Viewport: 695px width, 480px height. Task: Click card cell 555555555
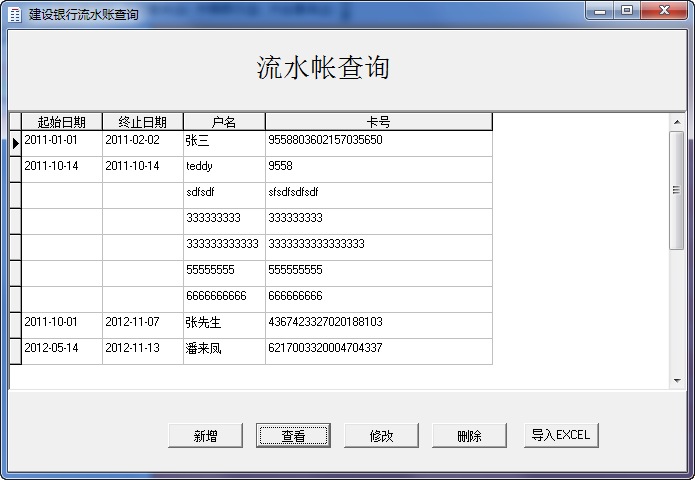(379, 273)
